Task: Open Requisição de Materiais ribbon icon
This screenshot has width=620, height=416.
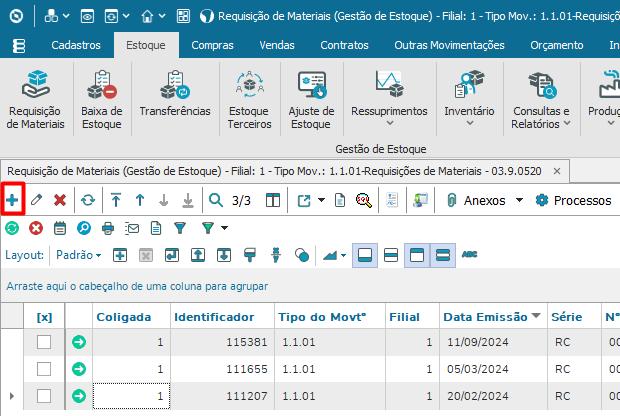Action: [35, 100]
